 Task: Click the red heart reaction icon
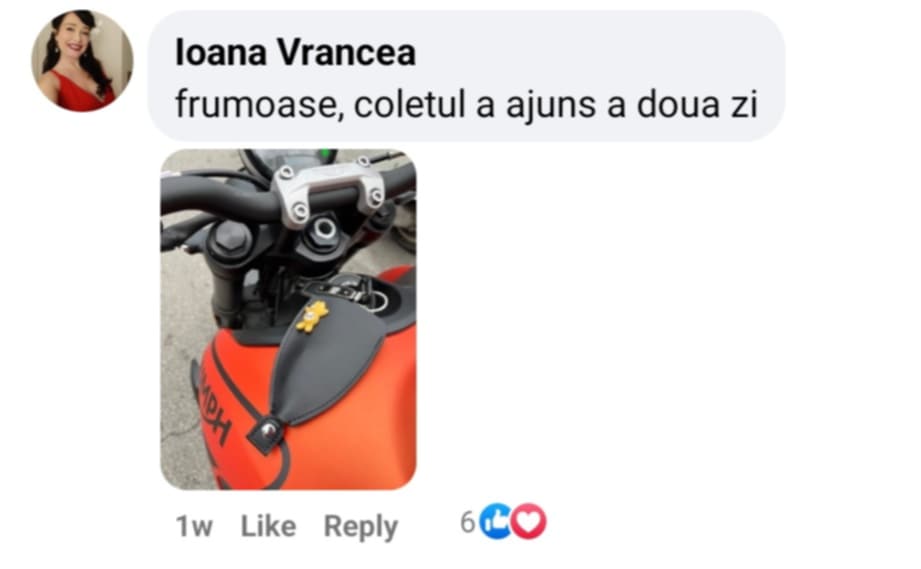529,521
